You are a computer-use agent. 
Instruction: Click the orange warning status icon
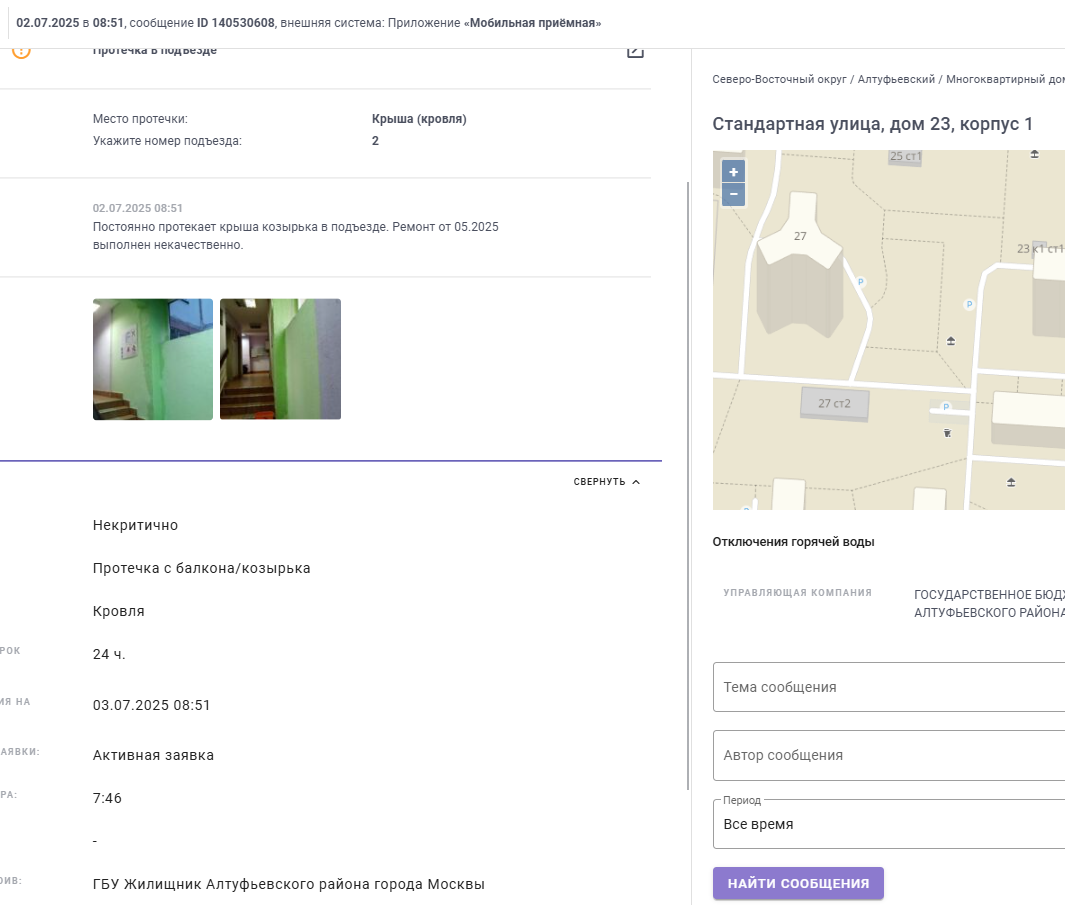pos(21,52)
